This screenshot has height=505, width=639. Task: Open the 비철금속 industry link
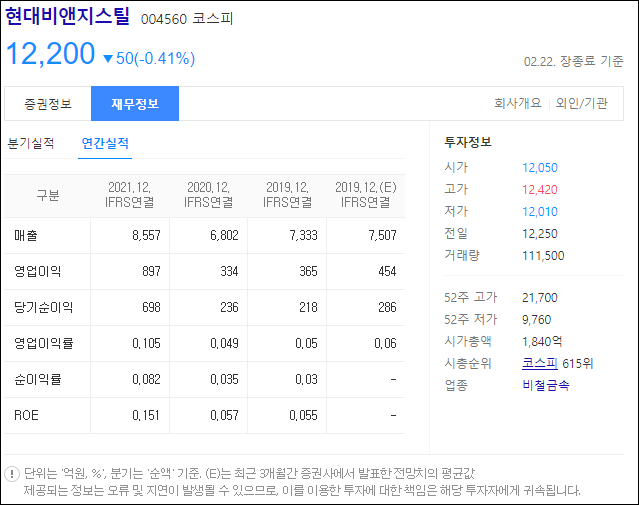tap(546, 385)
